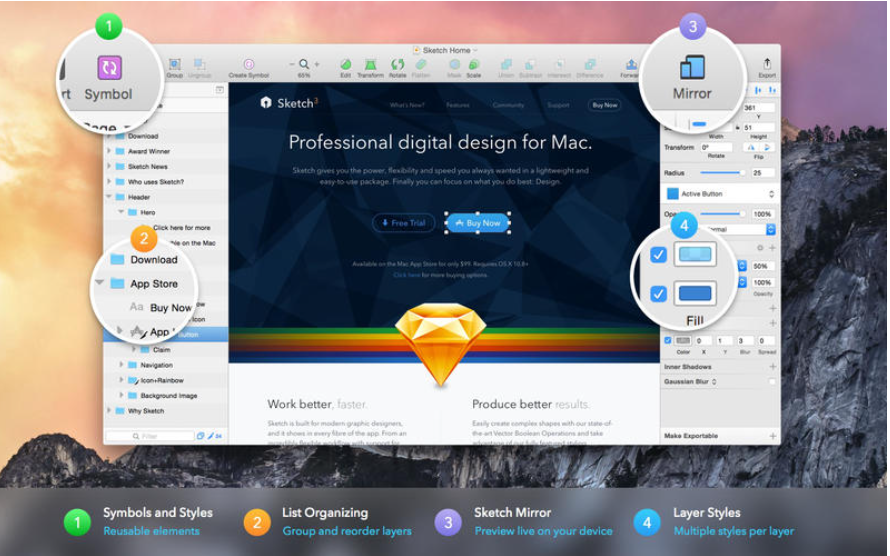890x556 pixels.
Task: Select the Transform tool icon
Action: 370,64
